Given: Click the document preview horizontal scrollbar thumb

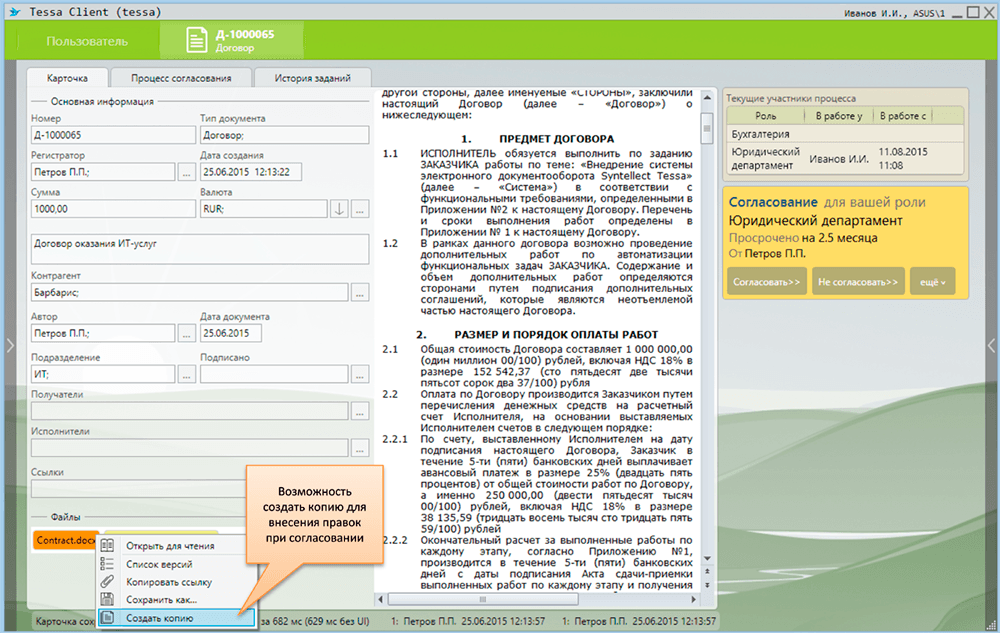Looking at the screenshot, I should pyautogui.click(x=483, y=599).
